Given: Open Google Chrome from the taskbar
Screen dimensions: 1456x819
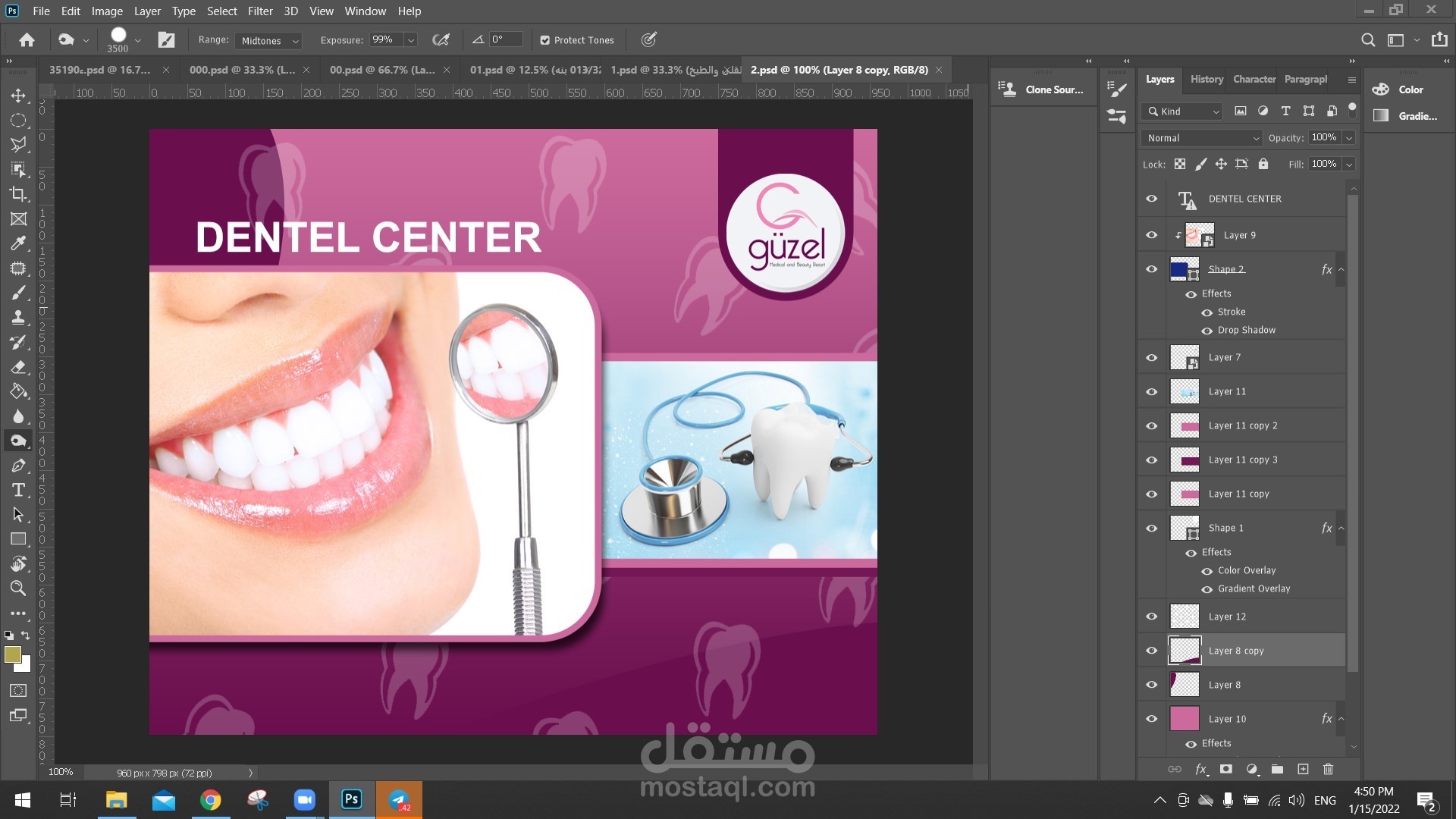Looking at the screenshot, I should coord(211,800).
